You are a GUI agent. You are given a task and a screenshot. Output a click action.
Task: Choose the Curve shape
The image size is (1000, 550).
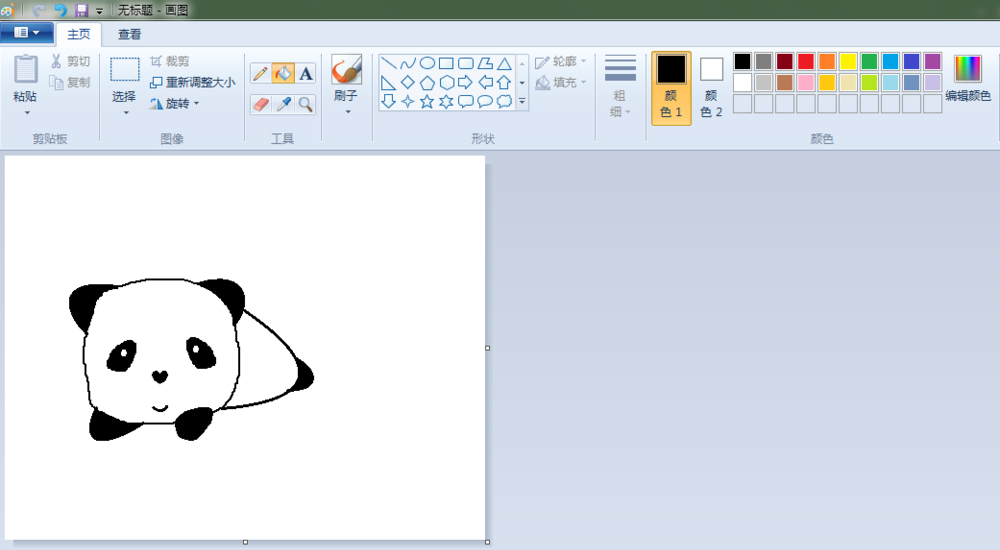click(x=408, y=63)
